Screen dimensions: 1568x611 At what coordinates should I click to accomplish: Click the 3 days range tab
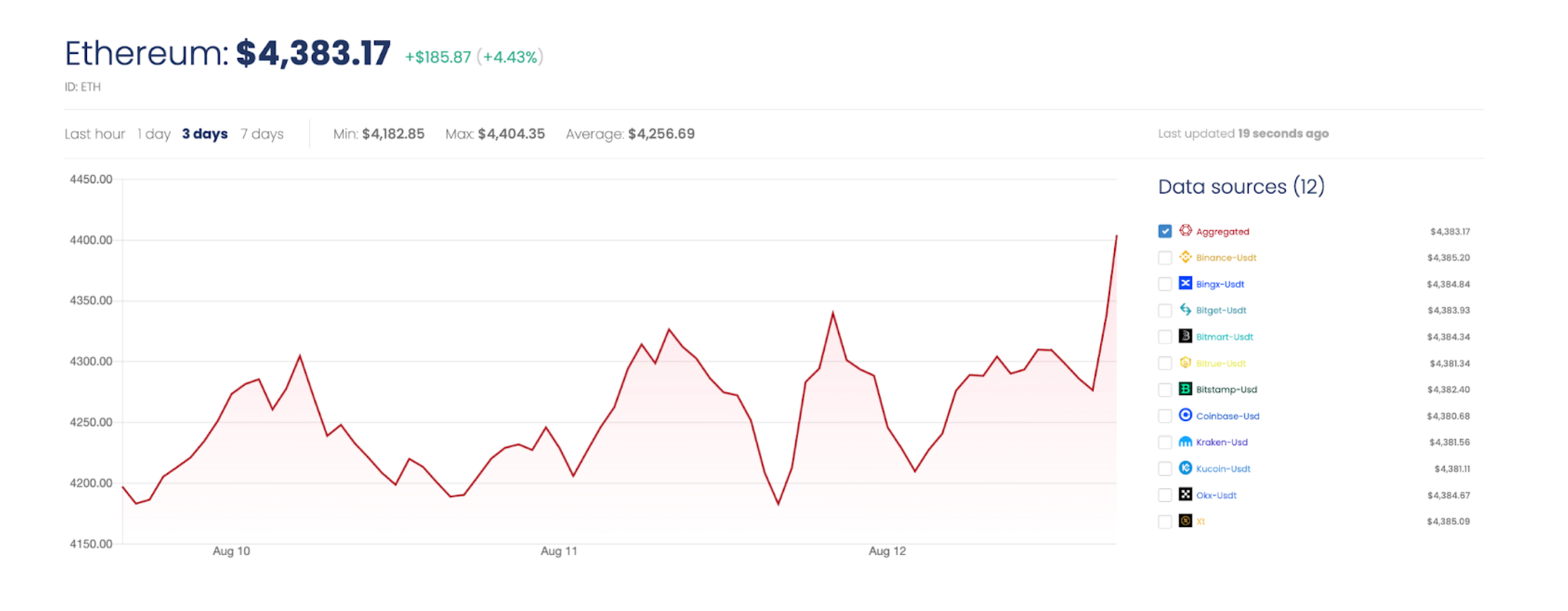tap(205, 134)
